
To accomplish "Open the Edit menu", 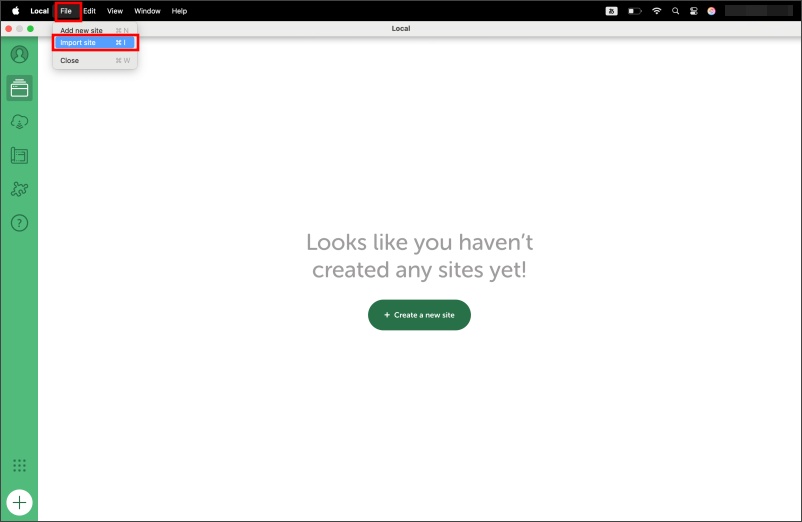I will pyautogui.click(x=90, y=11).
